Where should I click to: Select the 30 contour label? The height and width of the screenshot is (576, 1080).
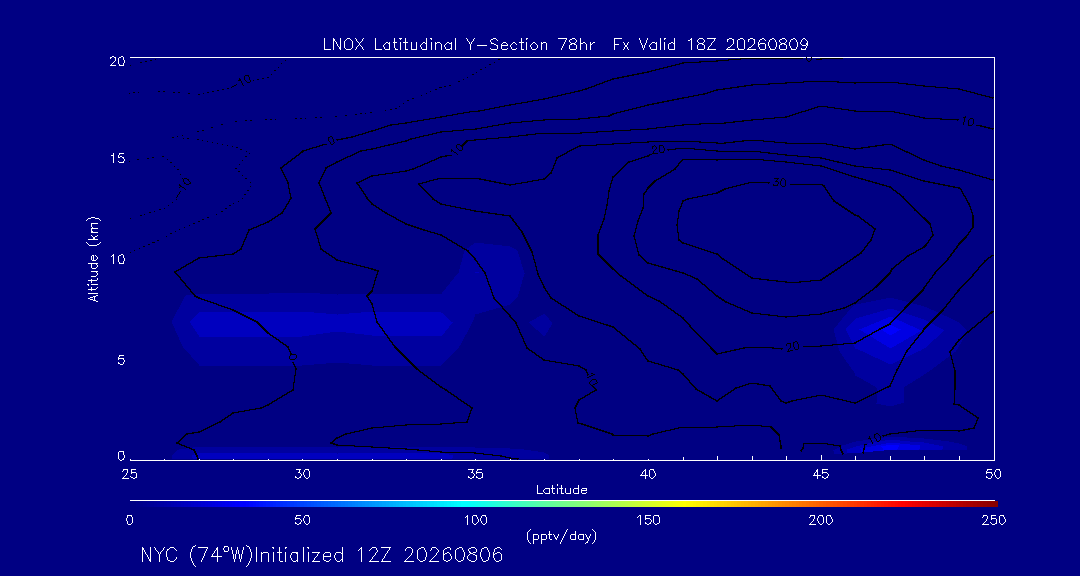tap(779, 183)
